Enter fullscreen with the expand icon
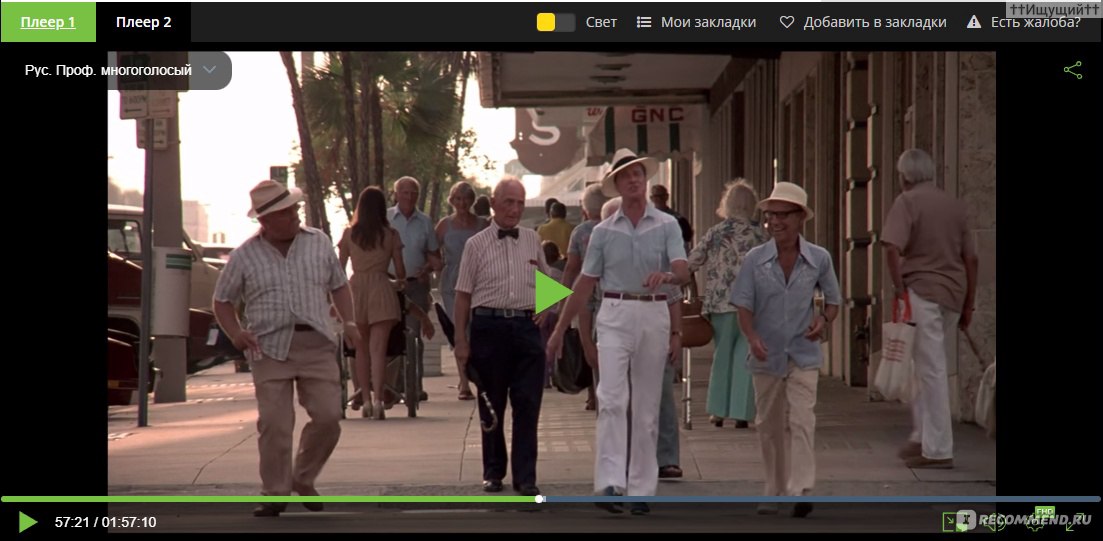This screenshot has width=1103, height=541. click(x=1076, y=522)
